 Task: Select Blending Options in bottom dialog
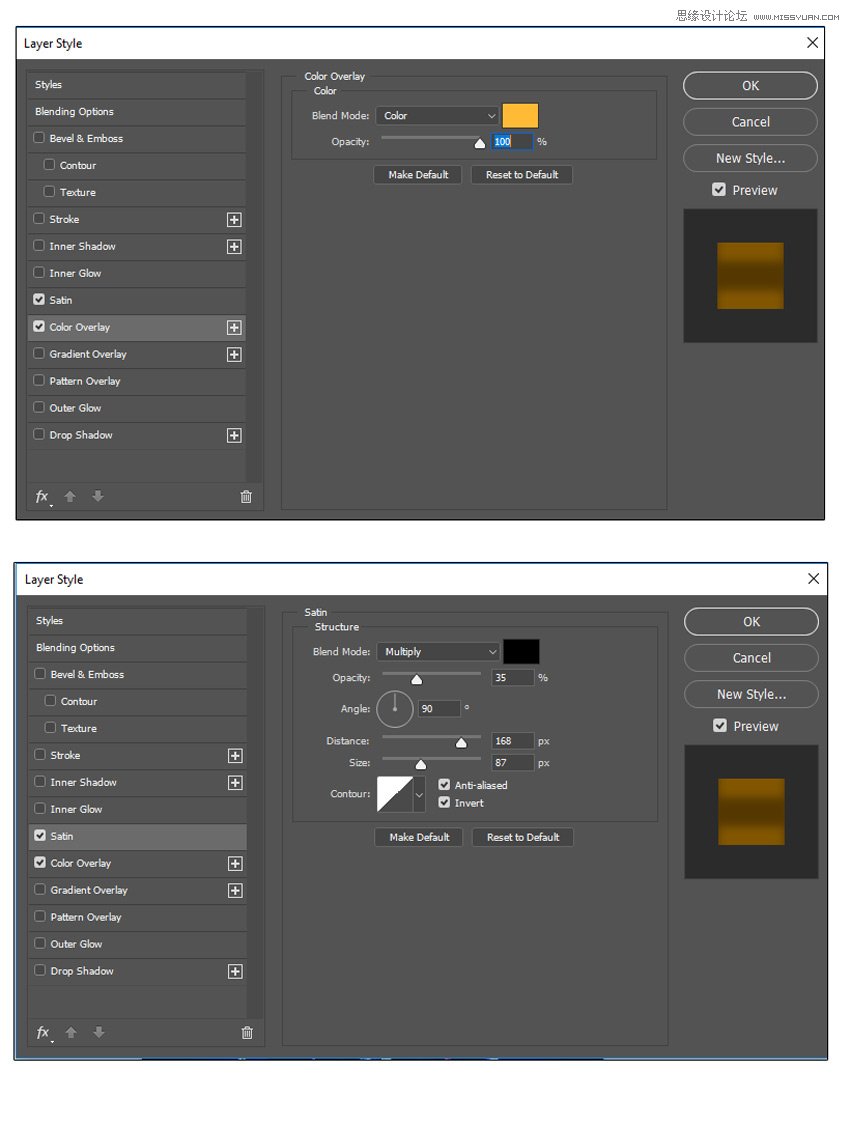pyautogui.click(x=137, y=648)
